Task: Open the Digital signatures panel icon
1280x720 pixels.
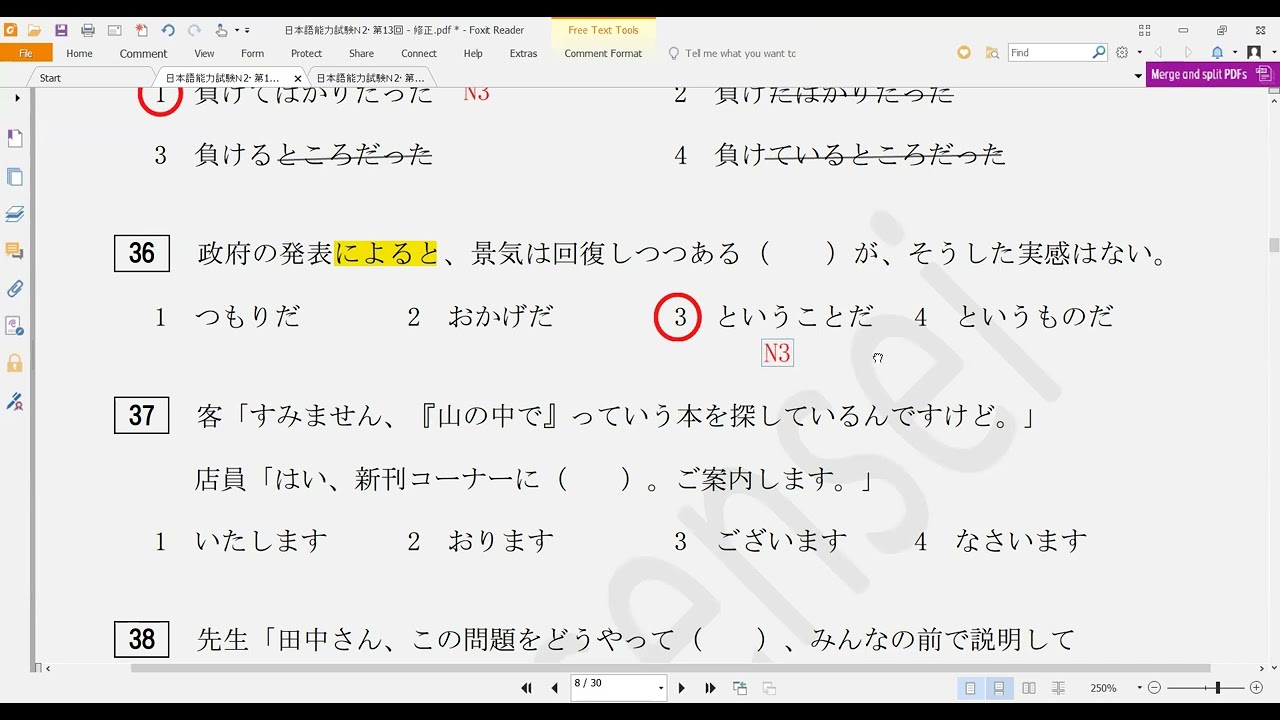Action: coord(15,326)
